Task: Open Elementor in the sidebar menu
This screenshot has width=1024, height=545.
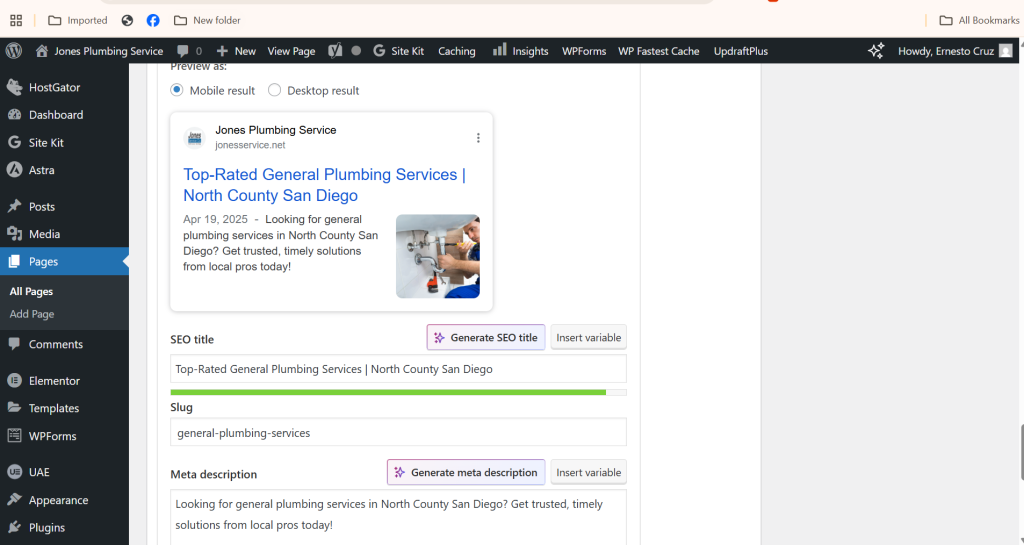Action: (54, 381)
